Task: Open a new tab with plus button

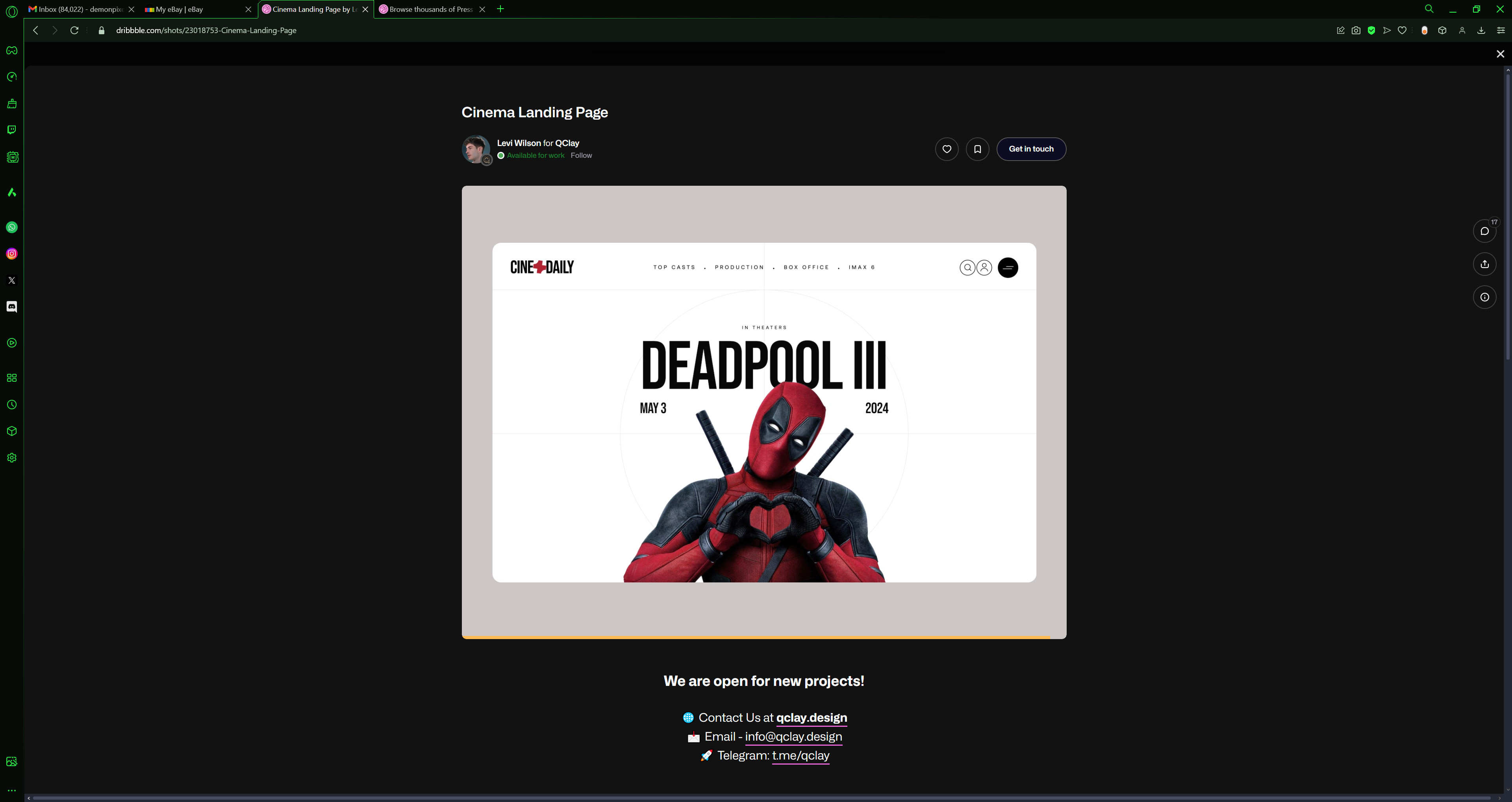Action: click(x=501, y=9)
